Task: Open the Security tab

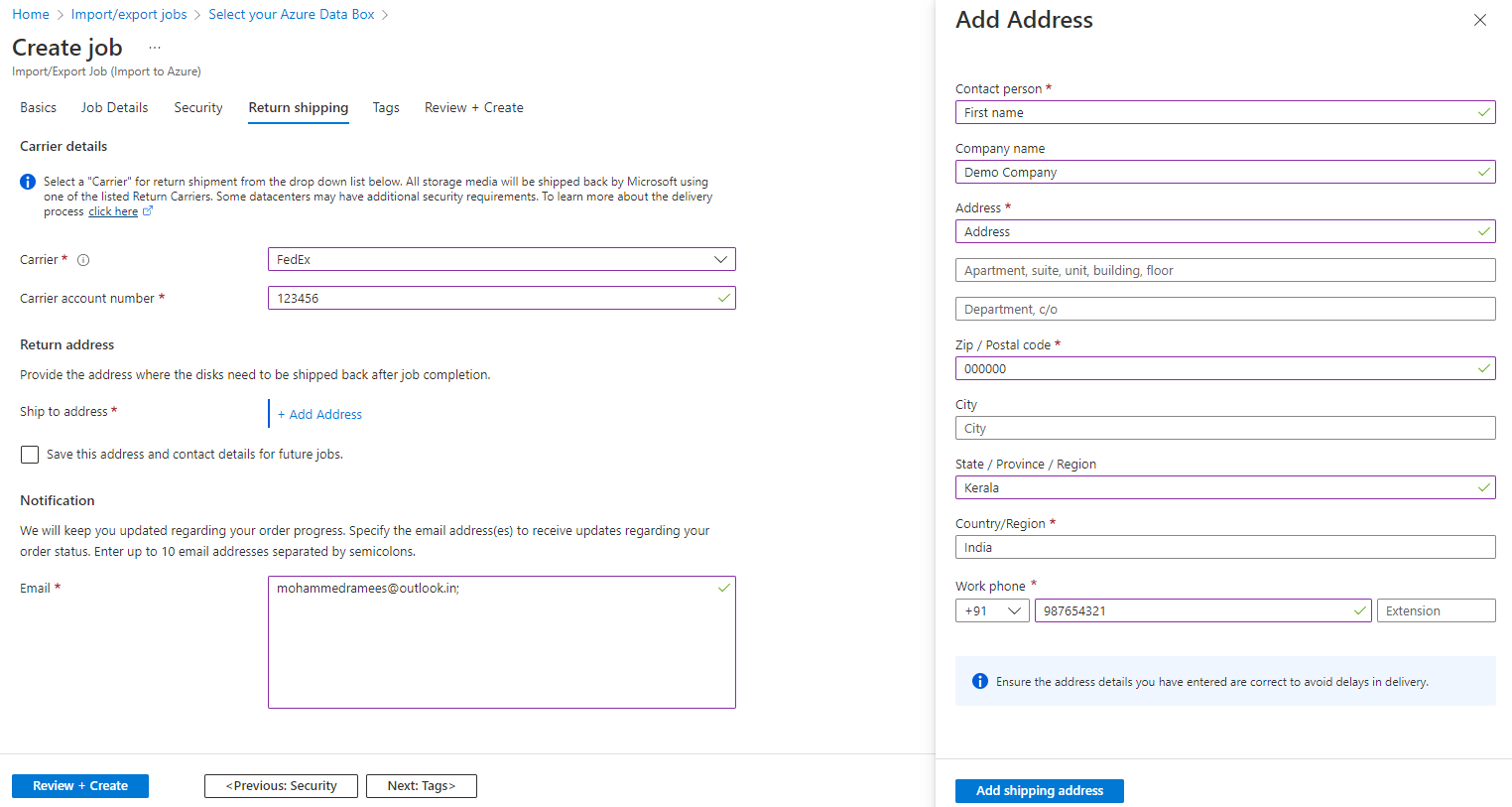Action: 198,107
